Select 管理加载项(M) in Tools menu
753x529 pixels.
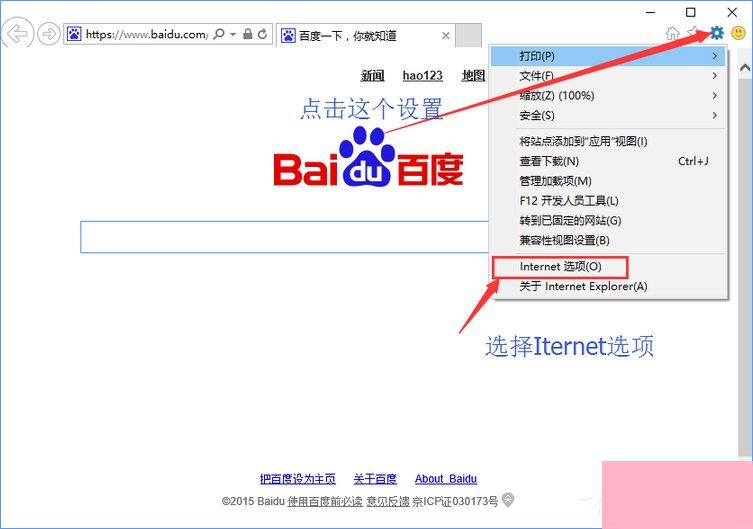point(555,181)
